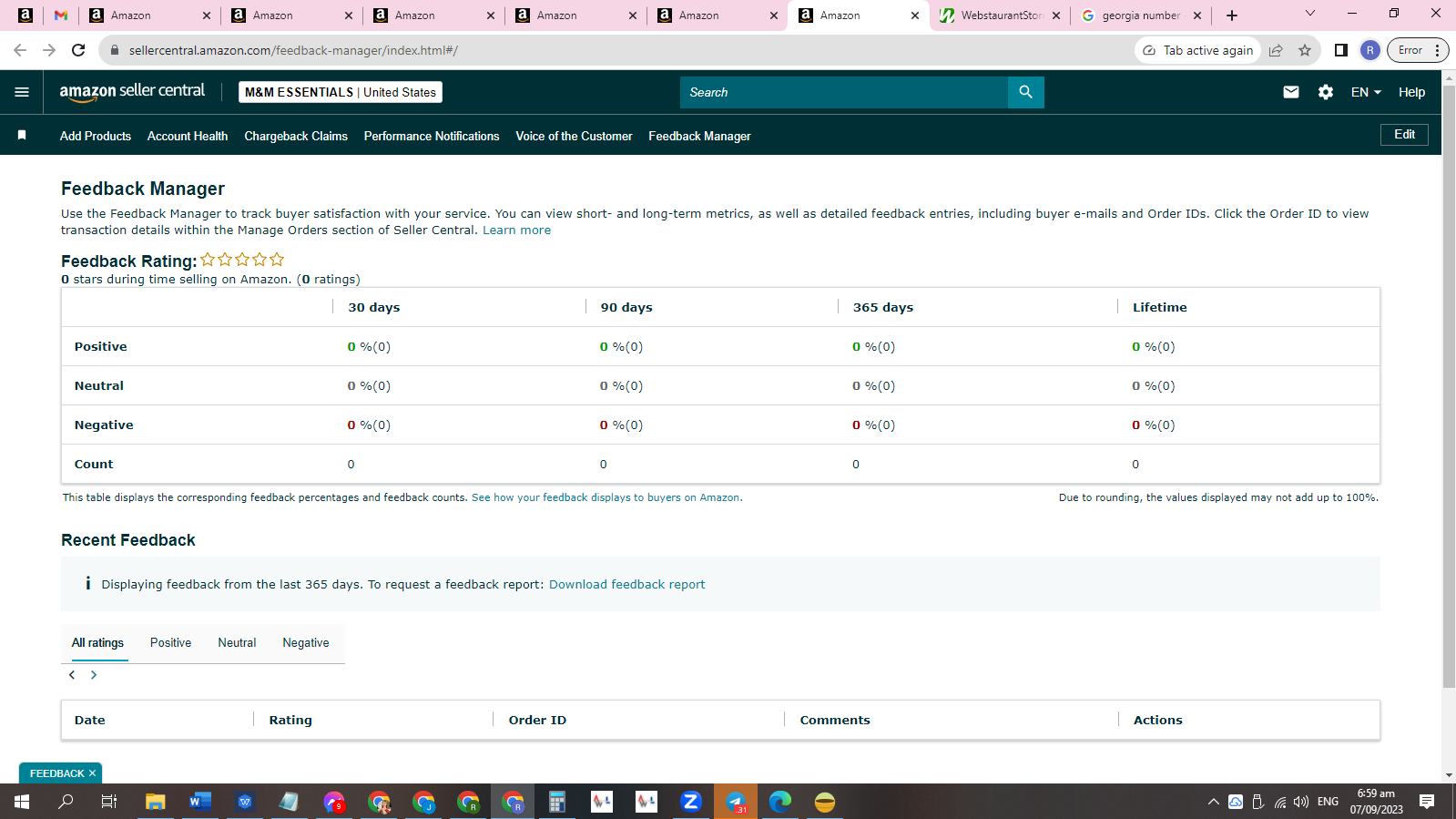Click the 'Order ID' column header
The image size is (1456, 819).
click(537, 720)
